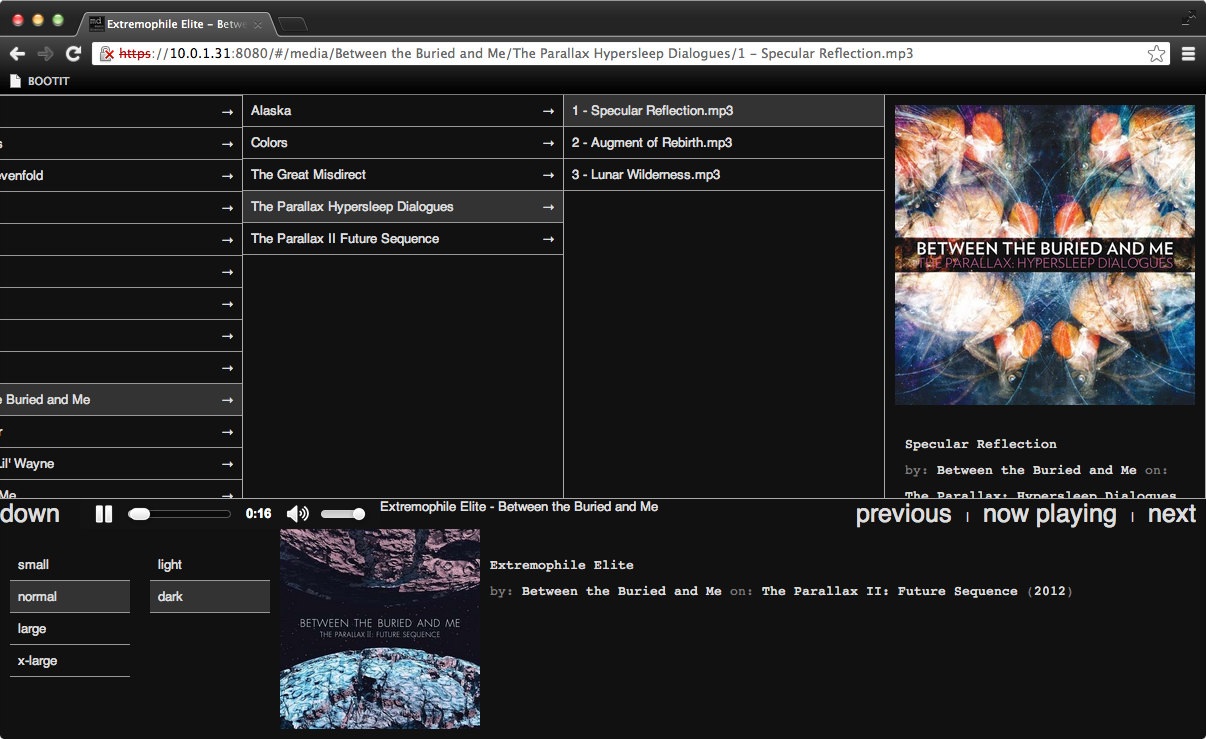1206x739 pixels.
Task: Open a new browser tab
Action: click(x=292, y=23)
